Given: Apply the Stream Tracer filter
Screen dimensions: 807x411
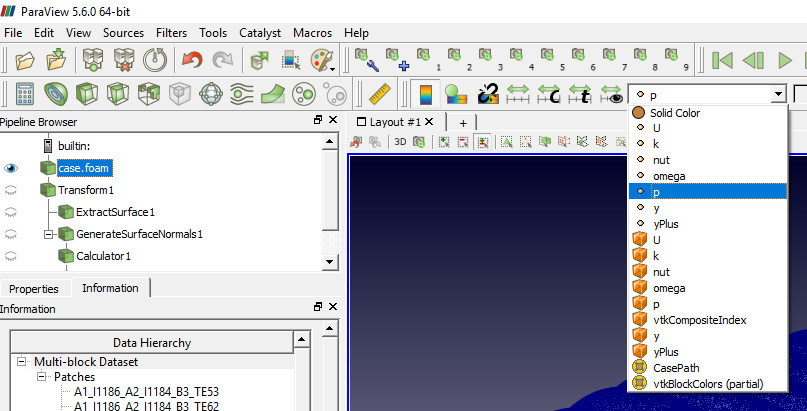Looking at the screenshot, I should click(241, 94).
